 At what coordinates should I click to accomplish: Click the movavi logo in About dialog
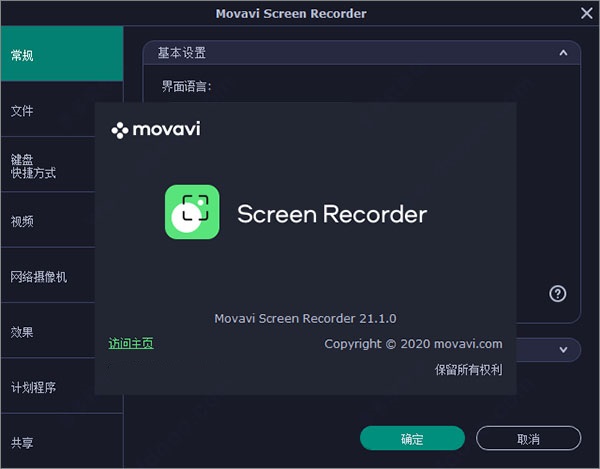pos(156,130)
